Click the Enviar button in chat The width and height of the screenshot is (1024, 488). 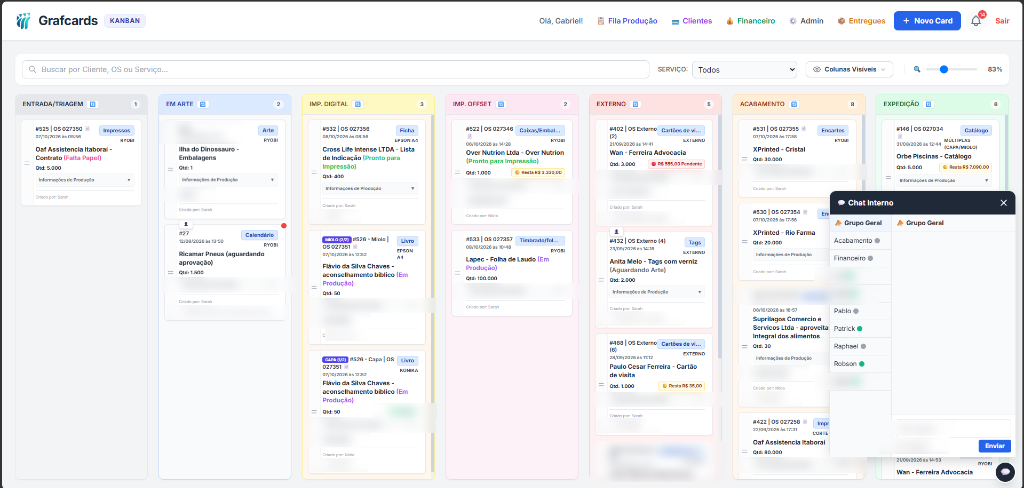point(995,446)
